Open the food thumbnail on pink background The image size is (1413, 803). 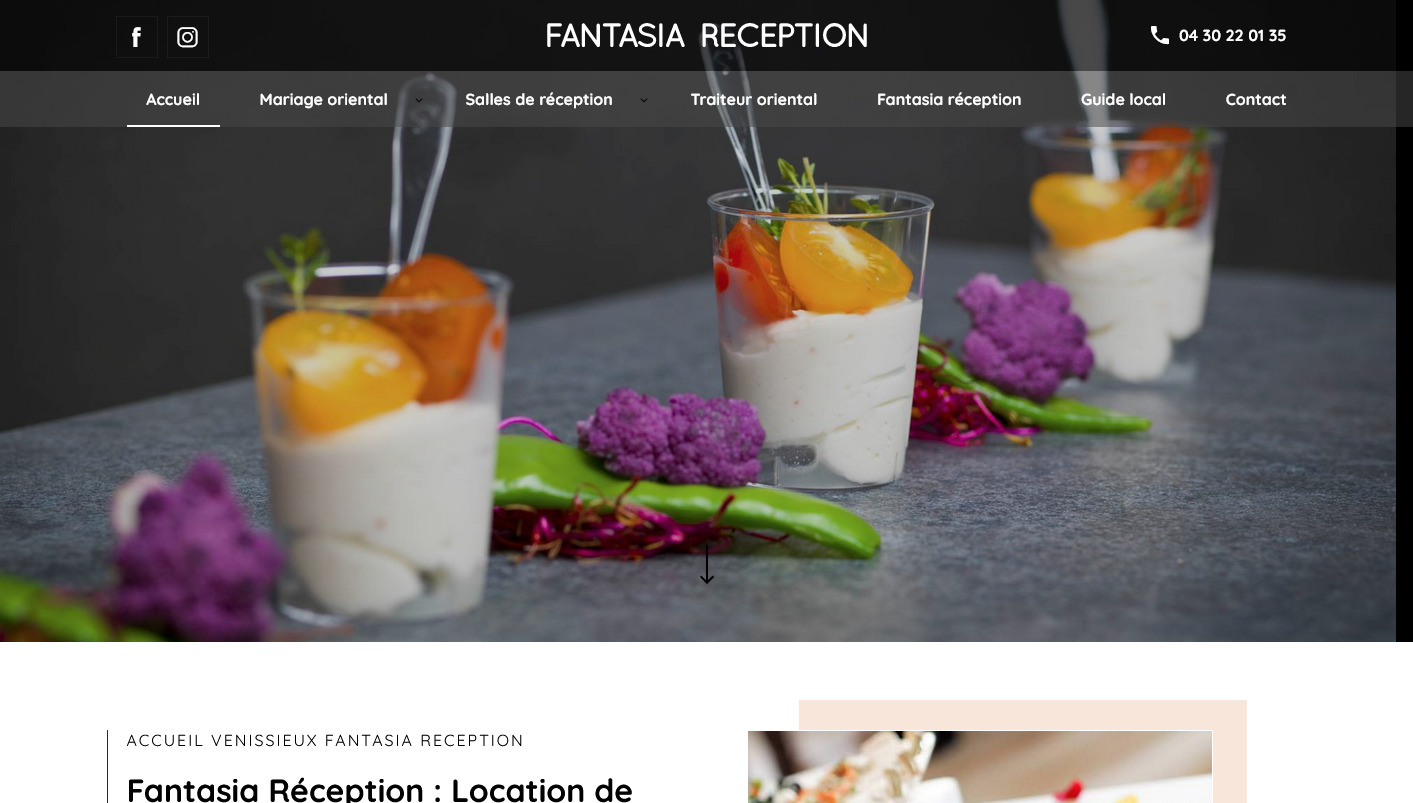pos(980,767)
